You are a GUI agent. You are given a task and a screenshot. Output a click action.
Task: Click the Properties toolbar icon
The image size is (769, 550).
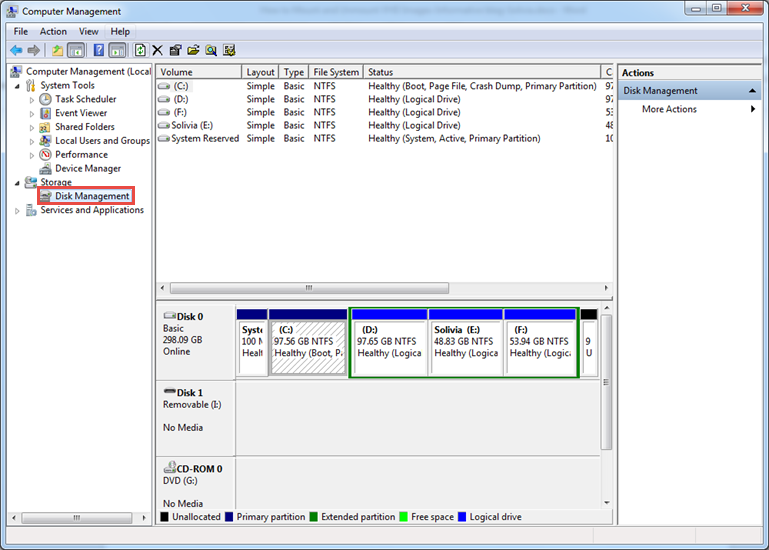(x=175, y=50)
